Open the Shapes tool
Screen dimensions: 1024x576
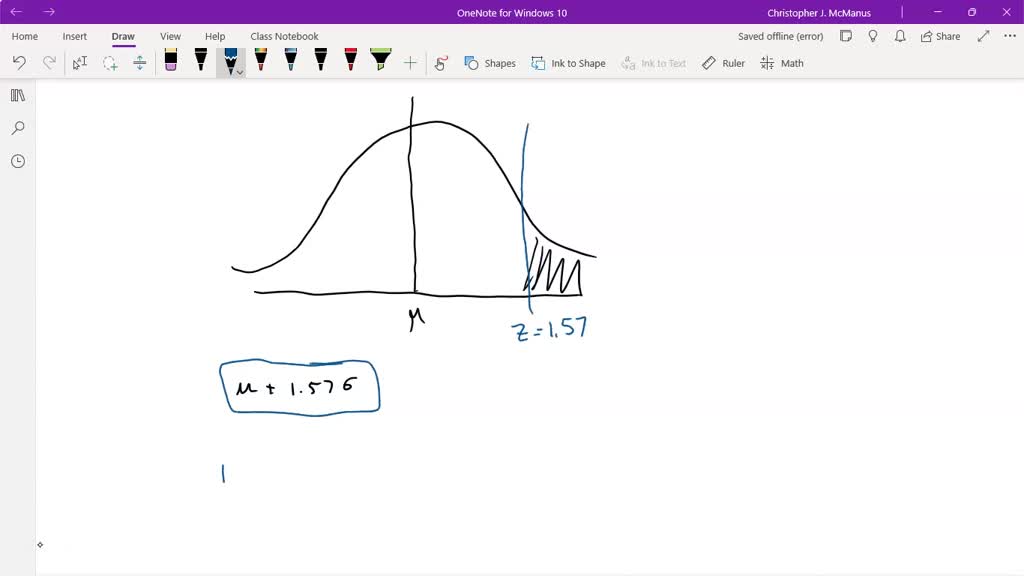(489, 62)
